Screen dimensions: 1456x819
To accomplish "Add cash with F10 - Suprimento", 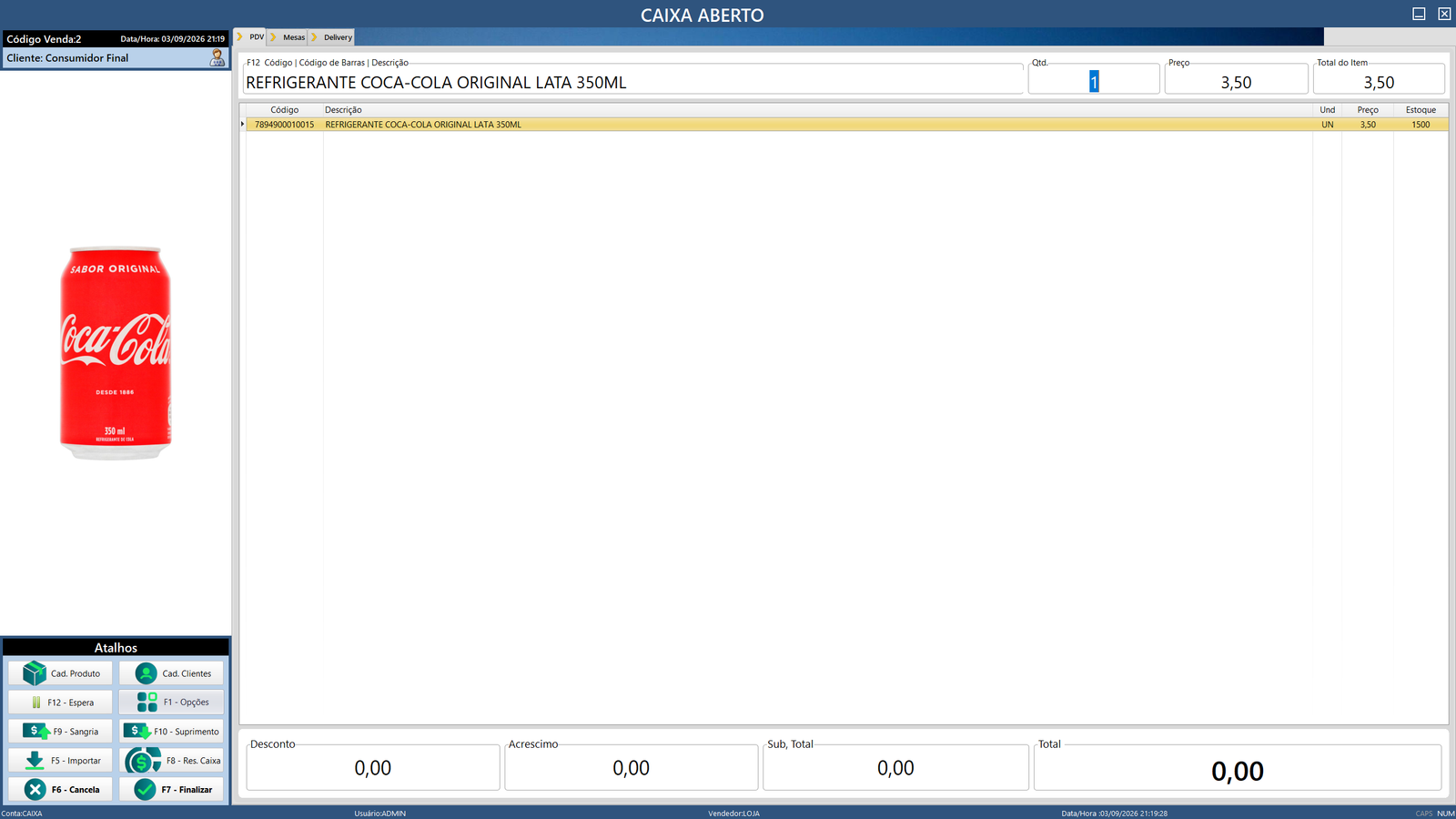I will pyautogui.click(x=172, y=732).
